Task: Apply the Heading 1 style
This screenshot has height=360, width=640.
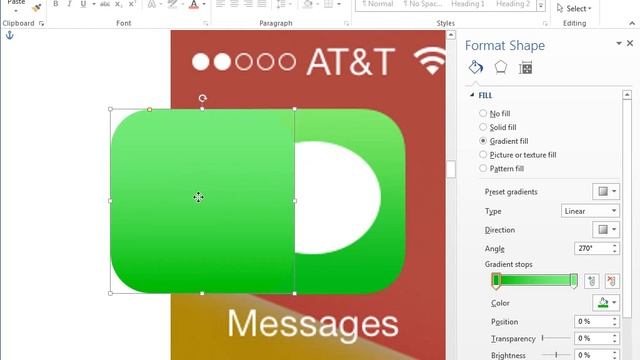Action: click(x=468, y=4)
